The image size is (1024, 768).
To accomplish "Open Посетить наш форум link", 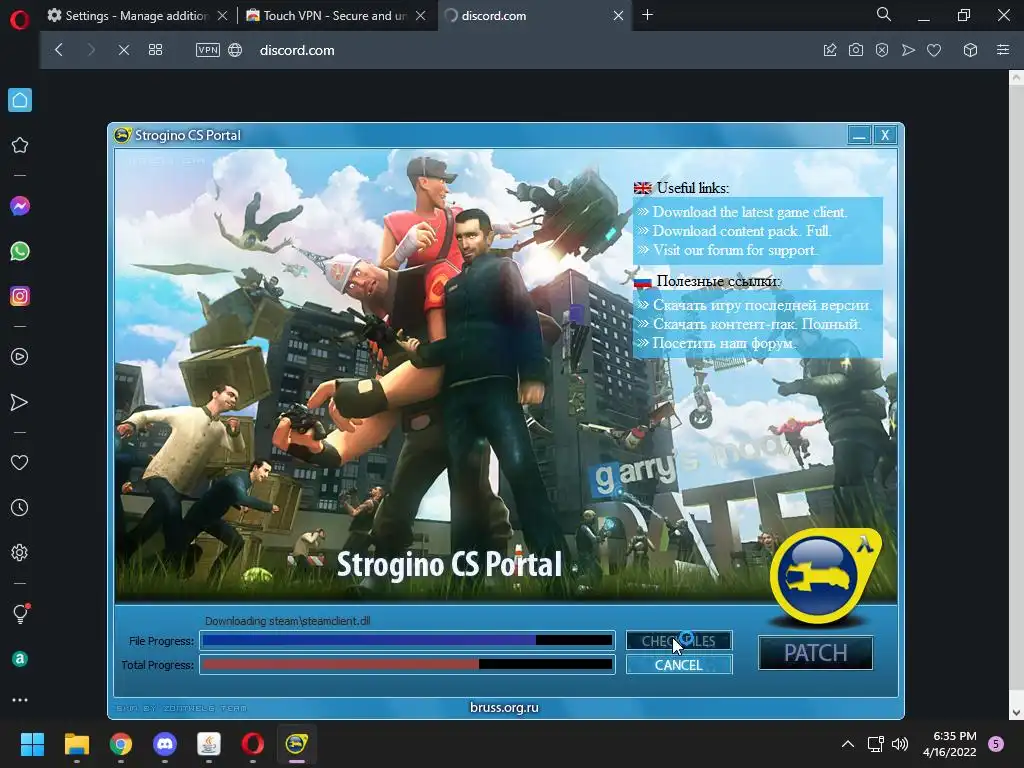I will [x=724, y=343].
